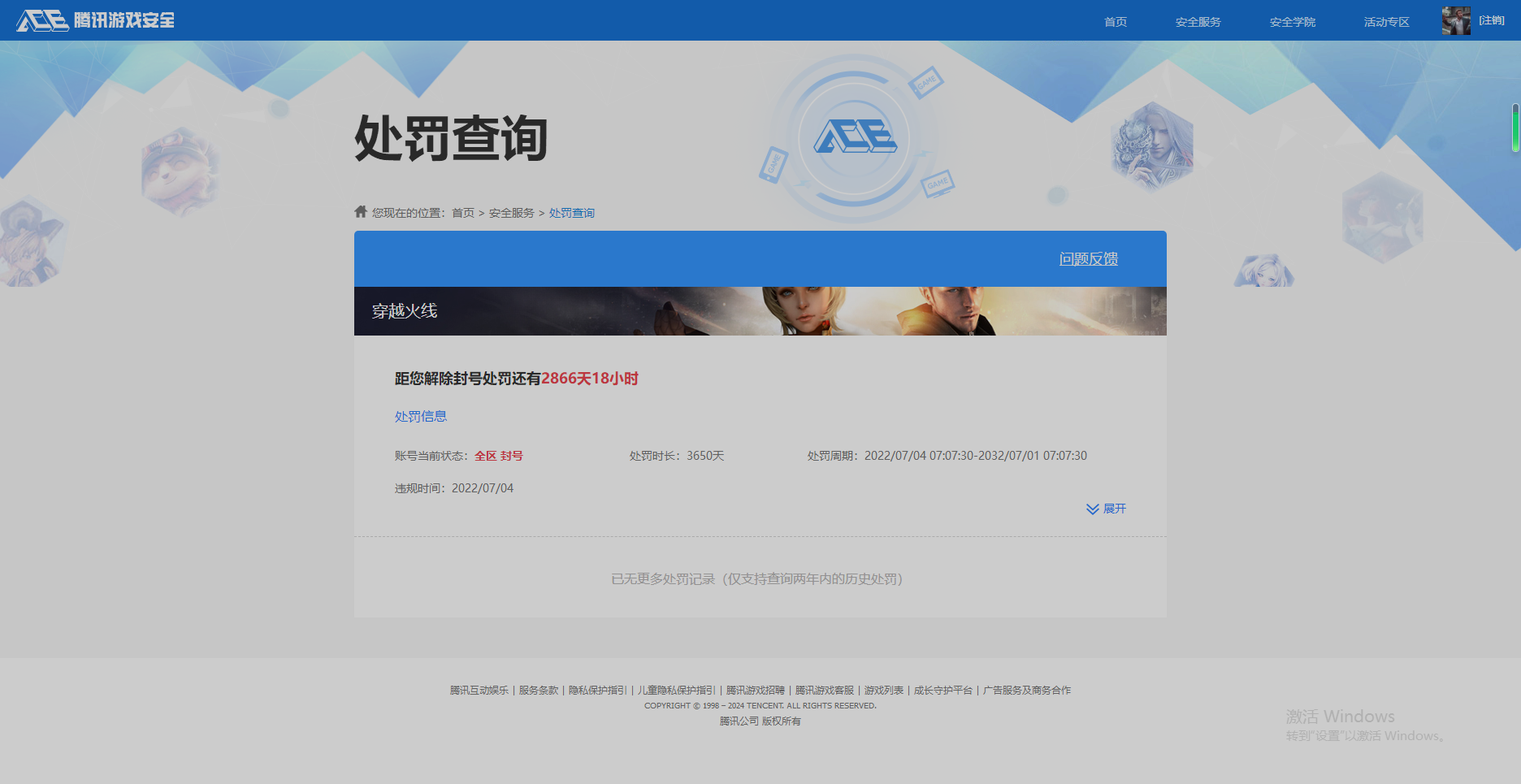Viewport: 1521px width, 784px height.
Task: Click the home icon in breadcrumb
Action: pos(361,211)
